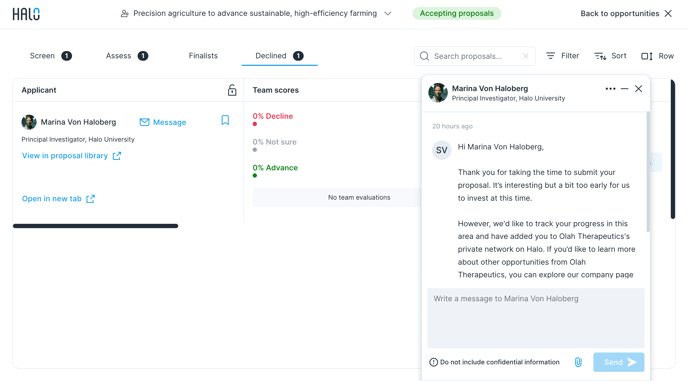This screenshot has width=688, height=381.
Task: Click Open in new tab link
Action: click(58, 199)
